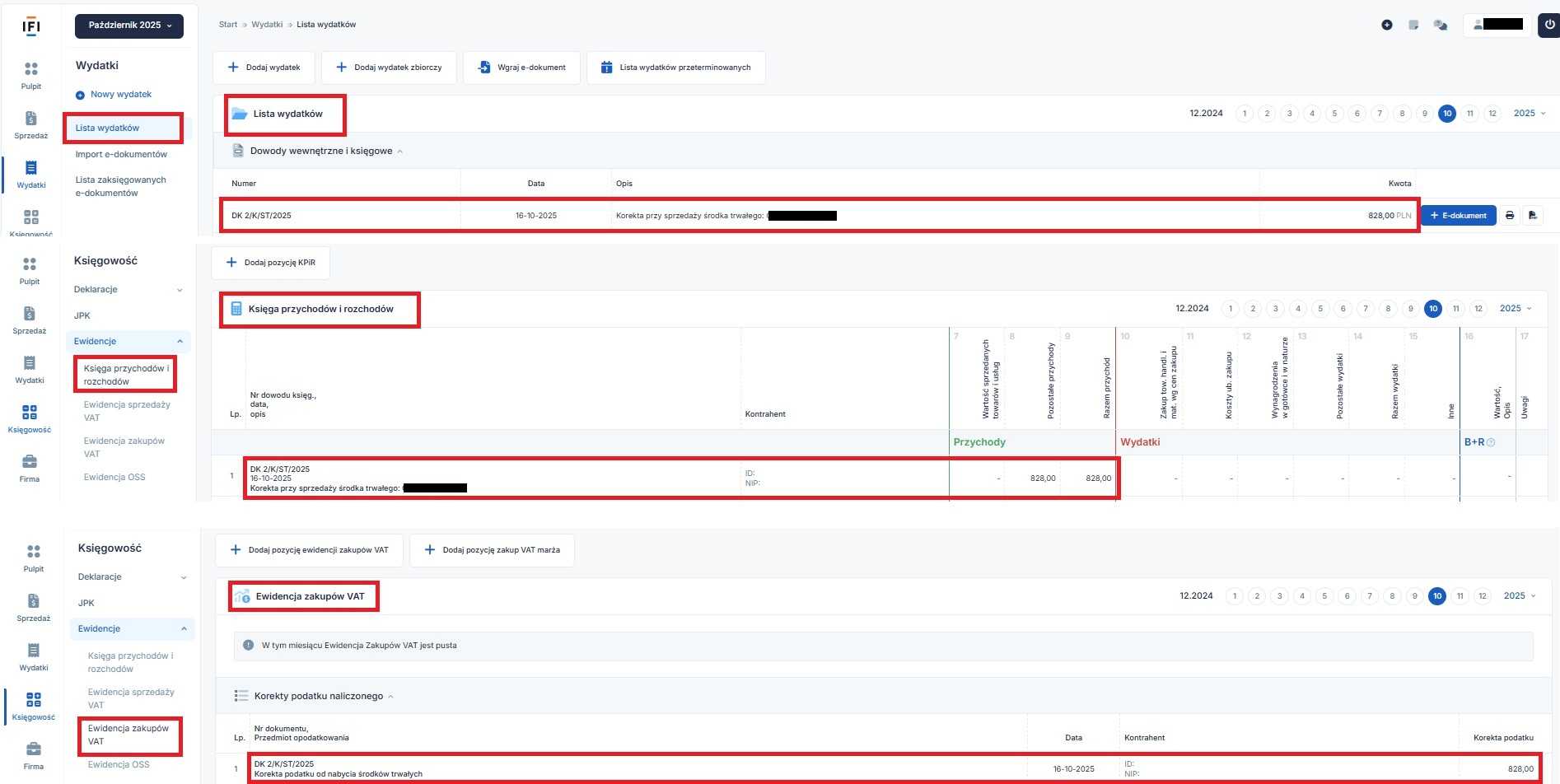Open Import e-dokumentów in sidebar
The height and width of the screenshot is (784, 1560).
[121, 155]
